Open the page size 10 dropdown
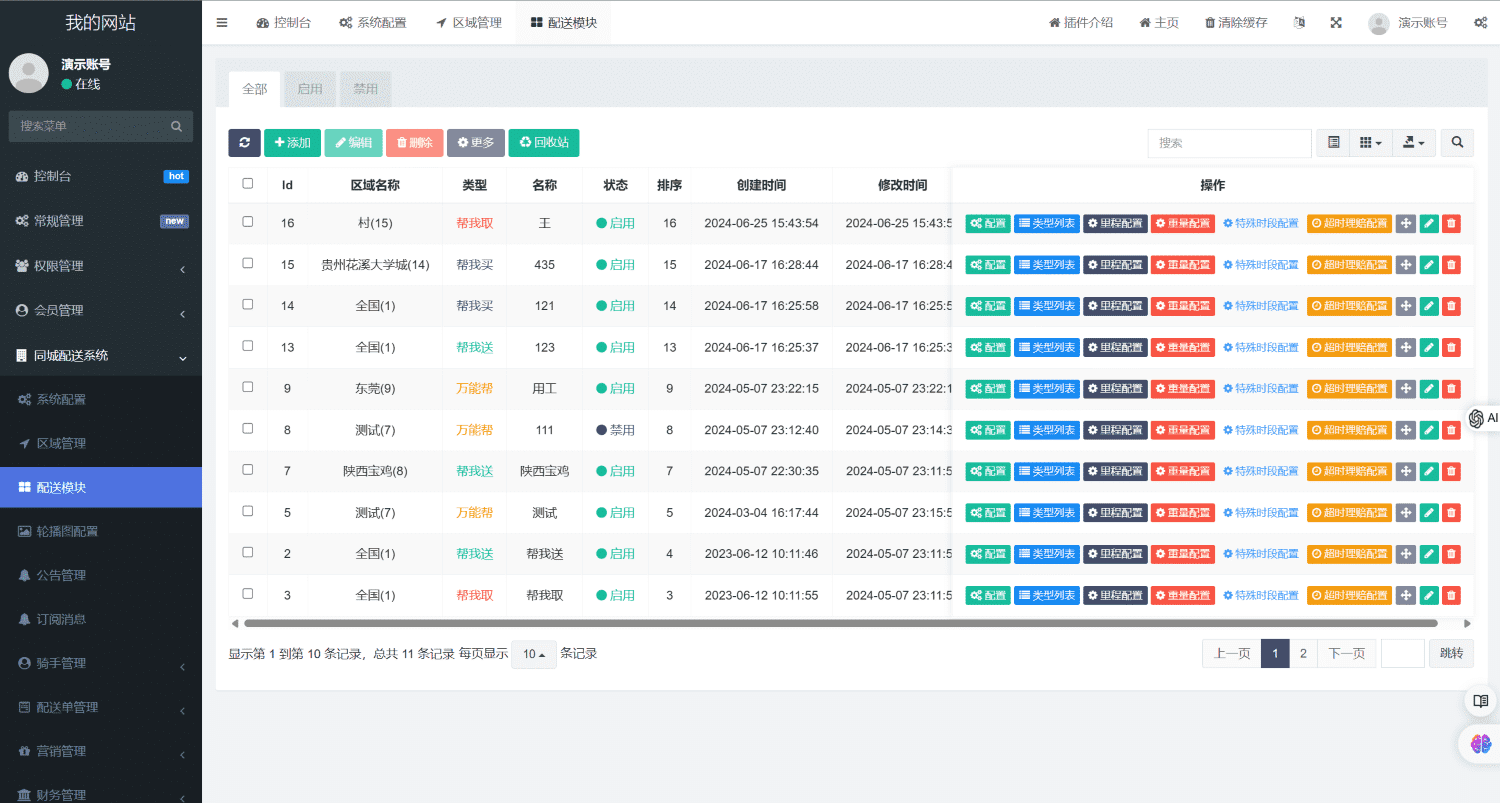This screenshot has width=1500, height=803. [534, 654]
